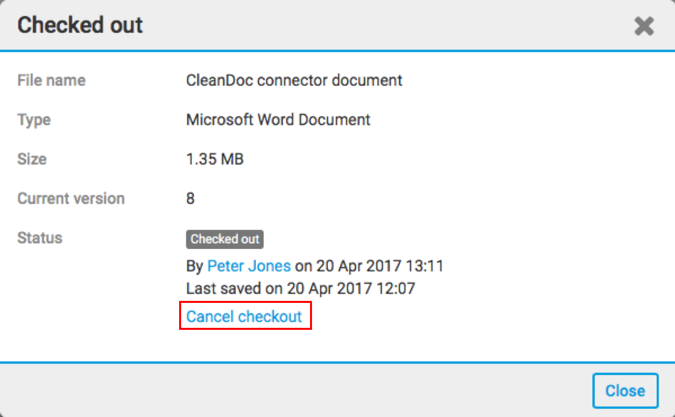Click the Current version label
This screenshot has width=675, height=417.
click(x=71, y=198)
